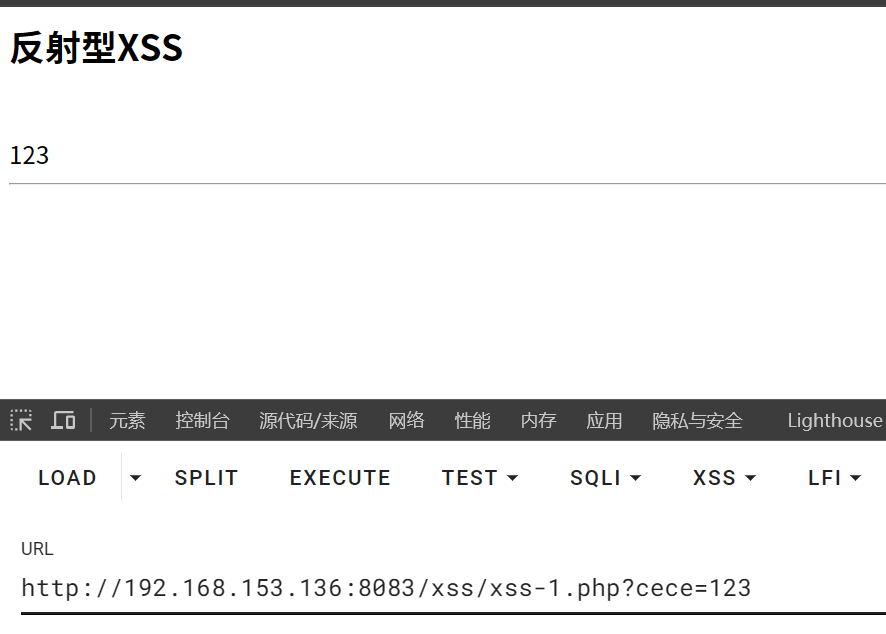Focus the URL input field
The width and height of the screenshot is (886, 634).
click(x=453, y=589)
